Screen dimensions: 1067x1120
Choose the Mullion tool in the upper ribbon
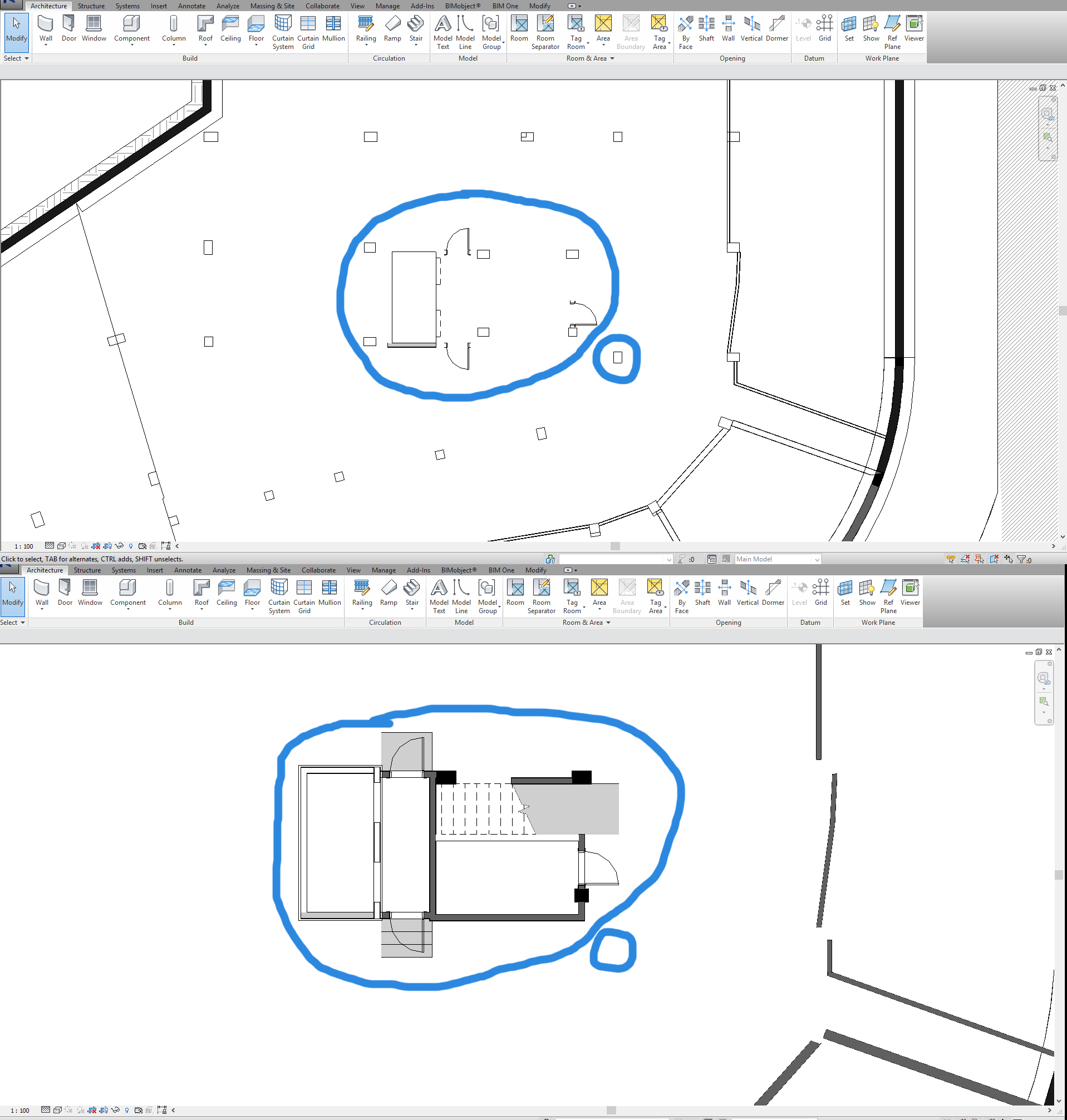(333, 28)
